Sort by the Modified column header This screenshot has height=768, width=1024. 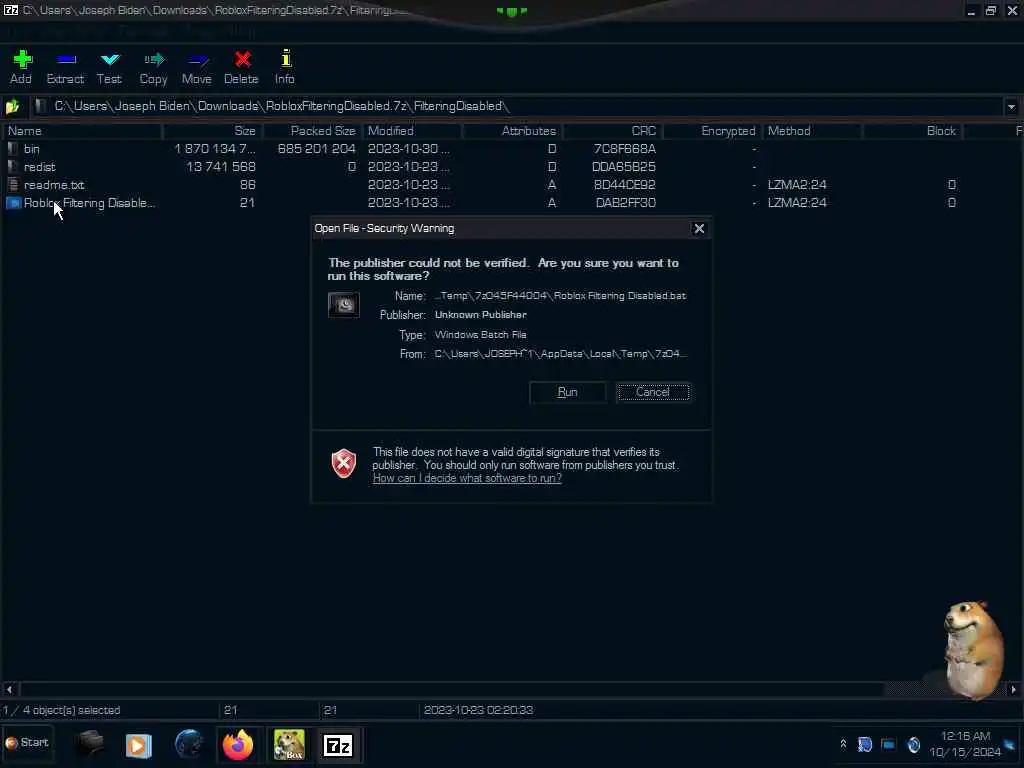(412, 131)
